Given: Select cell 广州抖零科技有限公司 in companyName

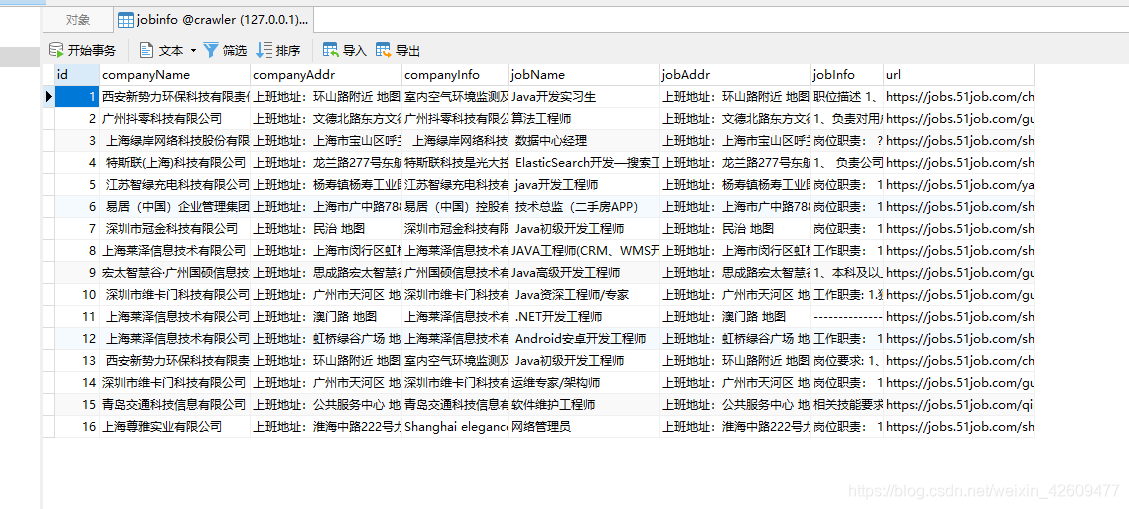Looking at the screenshot, I should click(175, 119).
